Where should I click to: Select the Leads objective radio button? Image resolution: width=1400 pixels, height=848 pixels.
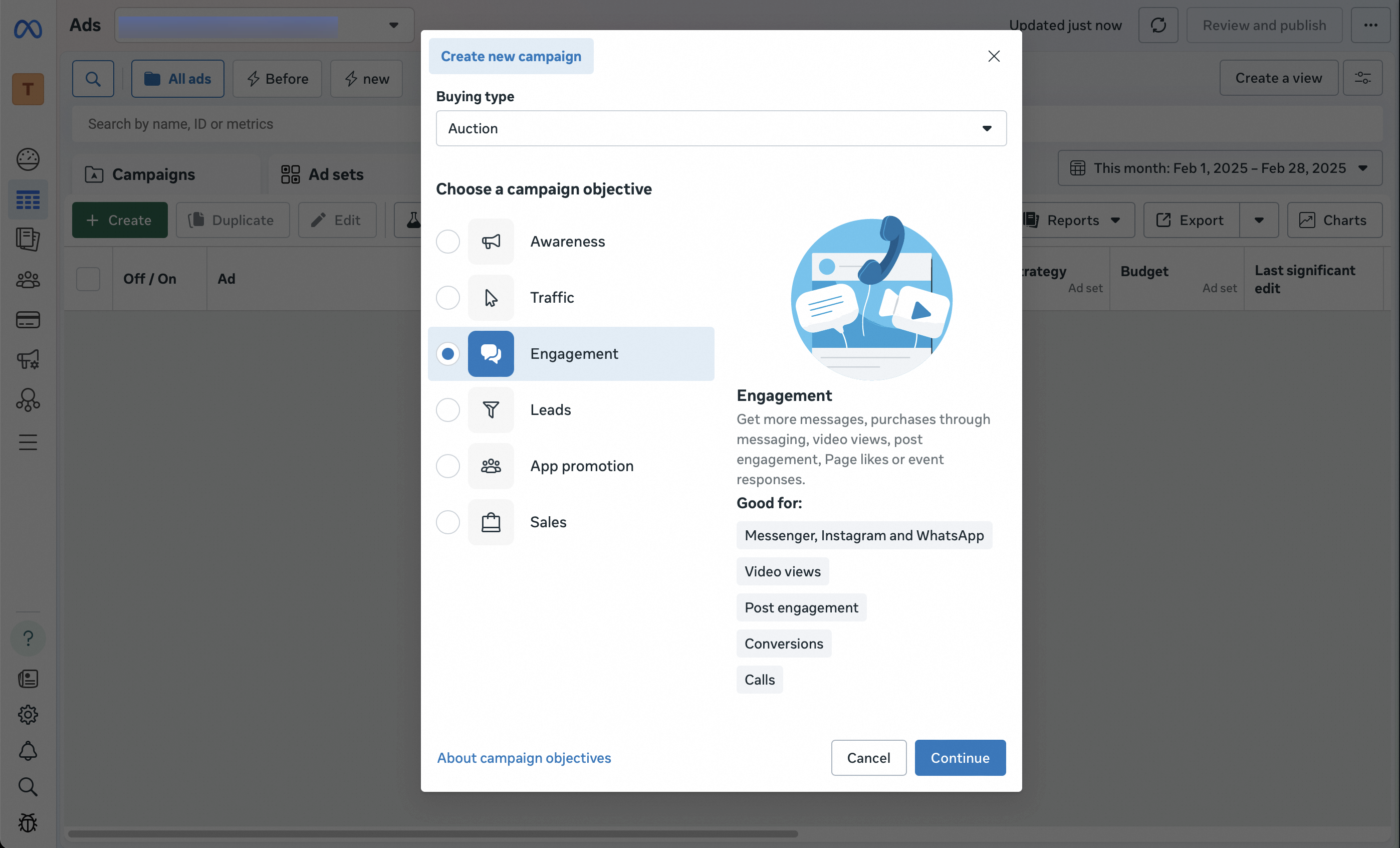(448, 410)
